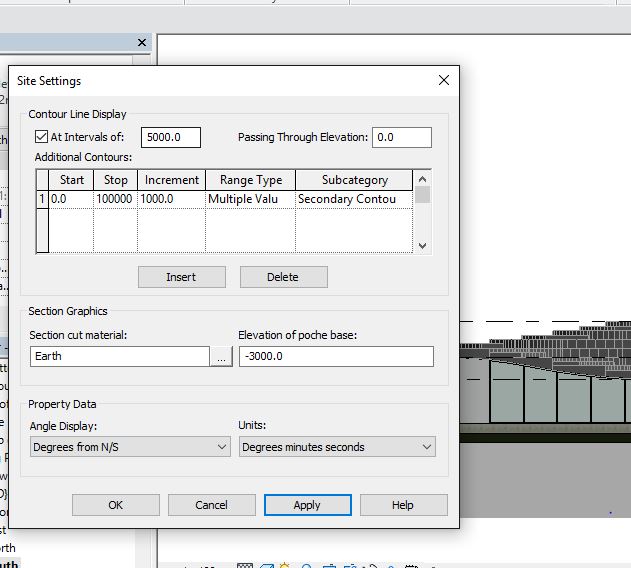The width and height of the screenshot is (631, 568).
Task: Select the Increment cell showing 1000.0
Action: click(171, 199)
